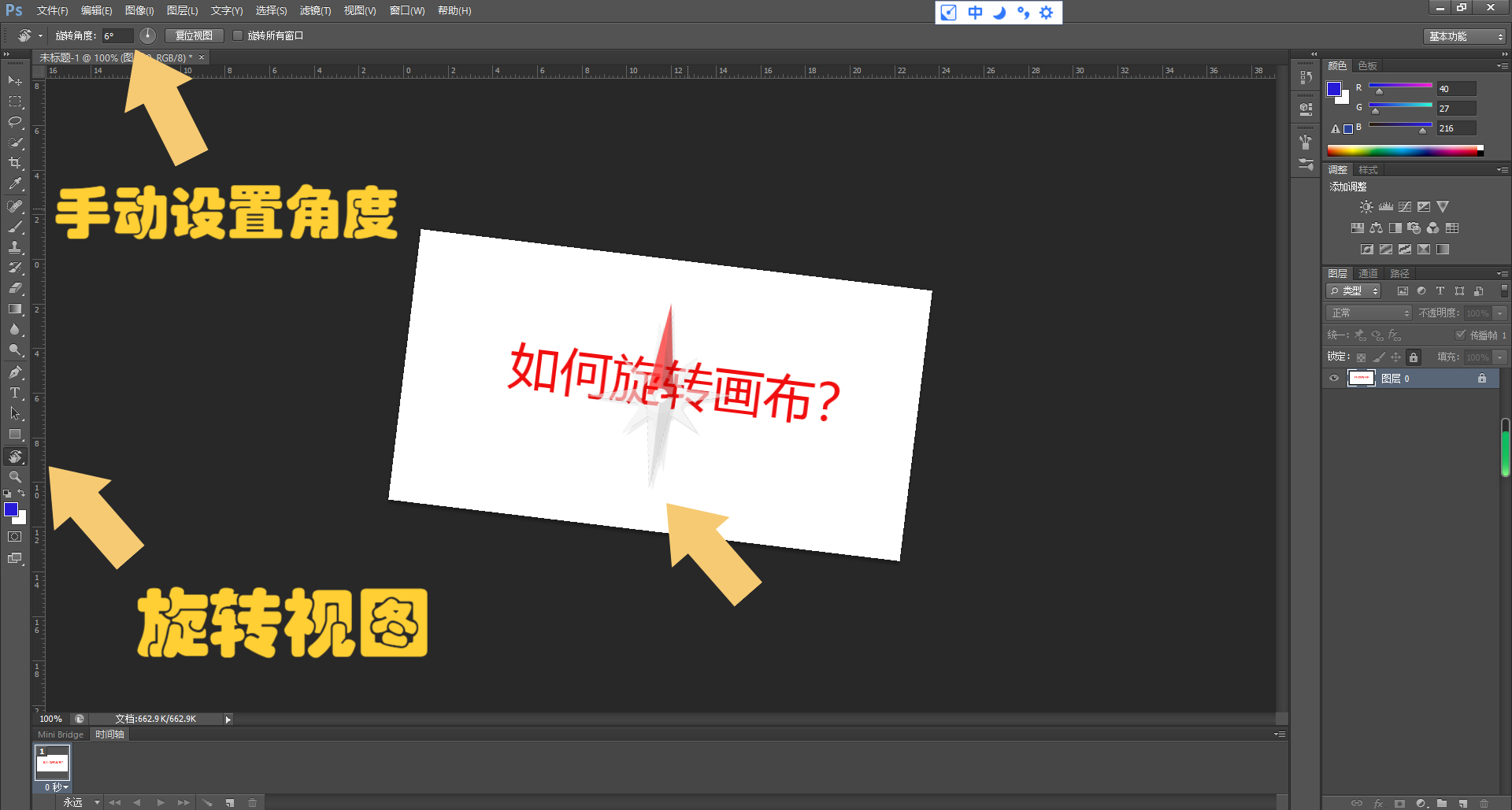The width and height of the screenshot is (1512, 810).
Task: Open the blend mode dropdown showing 正常
Action: point(1368,313)
